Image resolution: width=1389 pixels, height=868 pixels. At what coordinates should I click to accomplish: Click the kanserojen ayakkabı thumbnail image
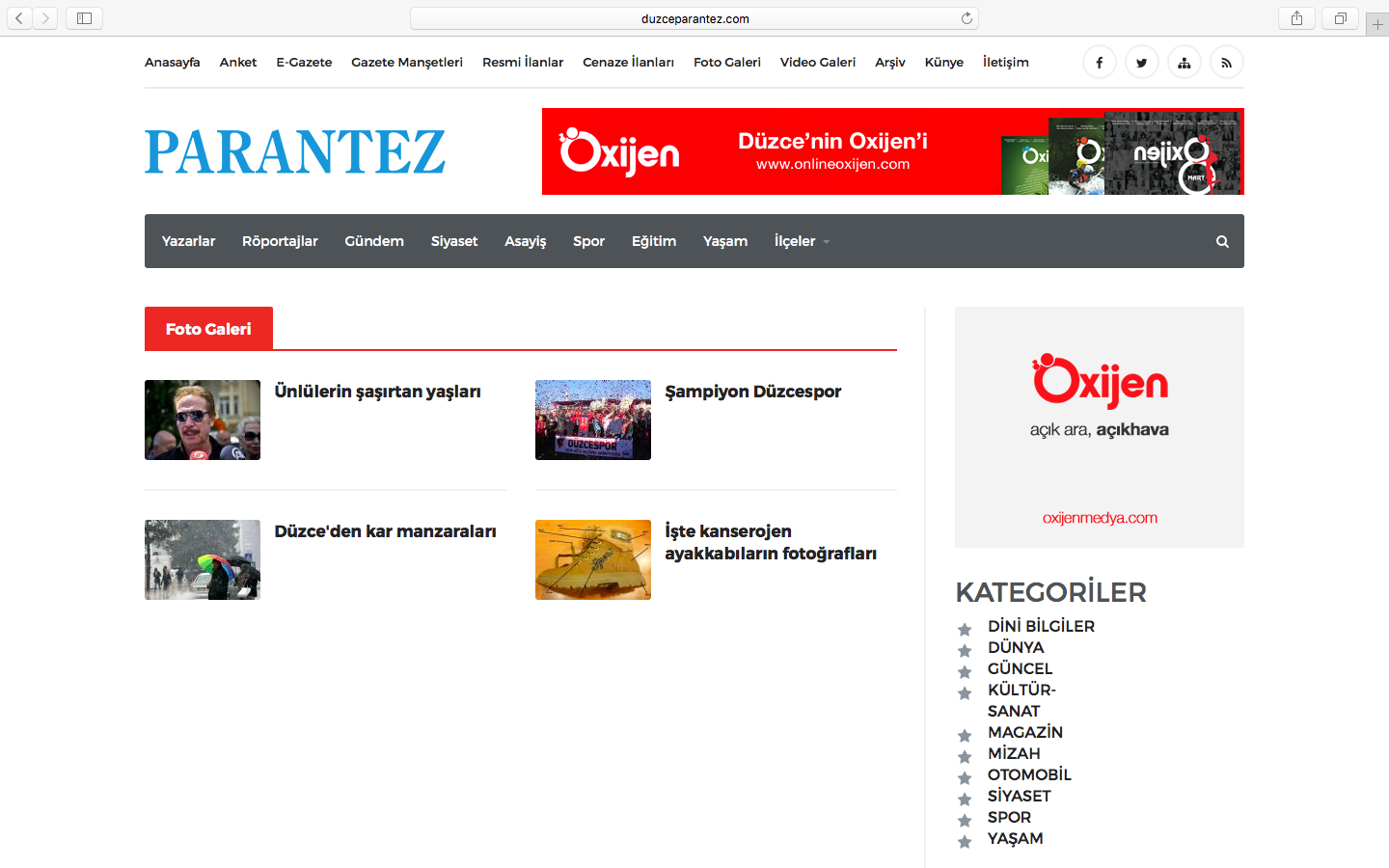(x=593, y=559)
